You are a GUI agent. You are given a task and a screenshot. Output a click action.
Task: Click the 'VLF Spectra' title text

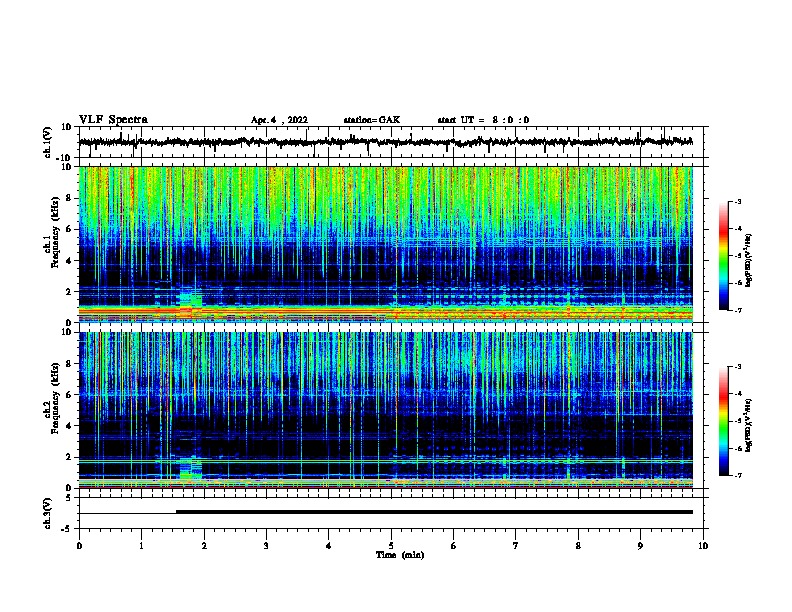113,120
